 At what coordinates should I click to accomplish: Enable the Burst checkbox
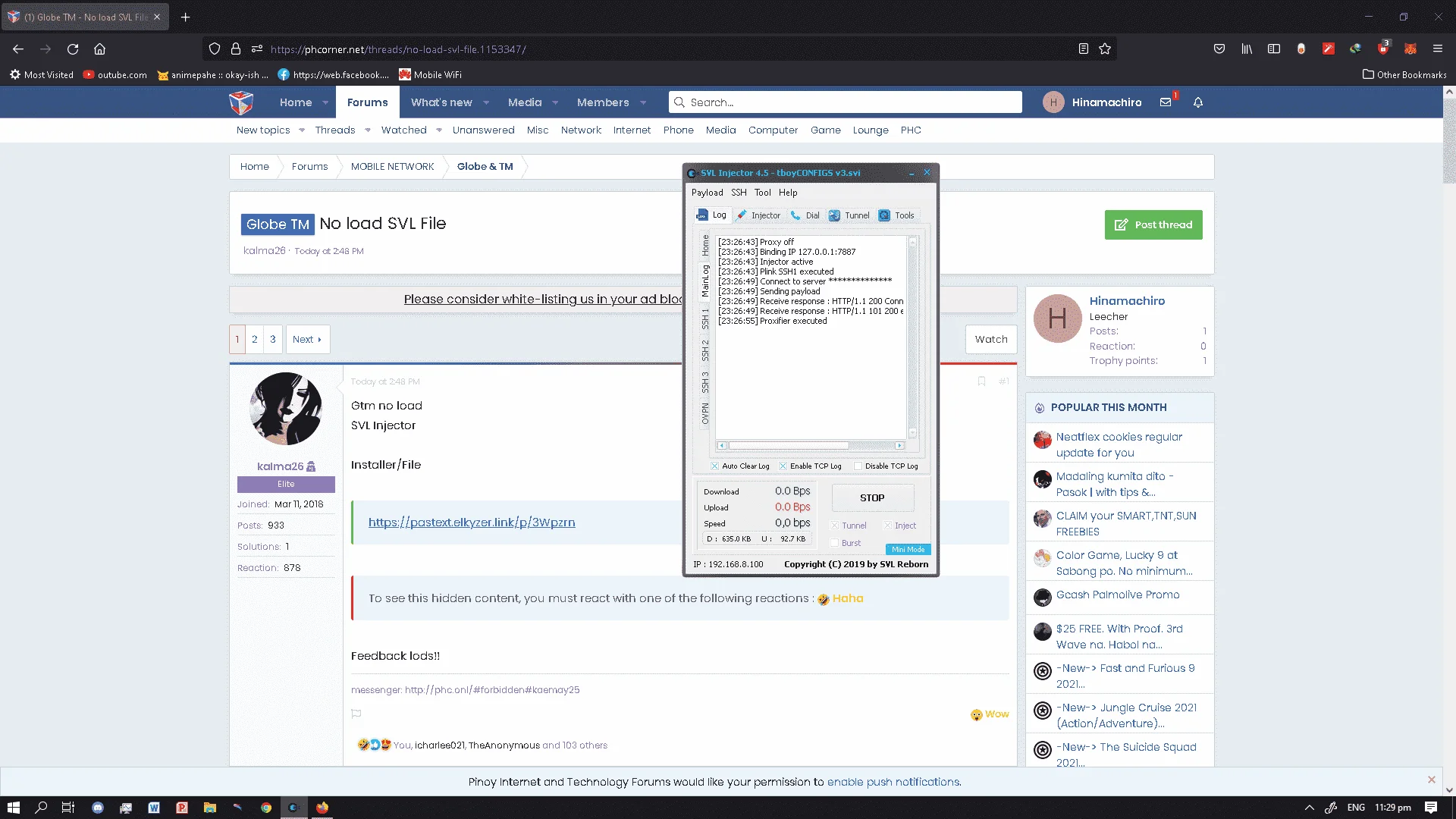pos(834,543)
